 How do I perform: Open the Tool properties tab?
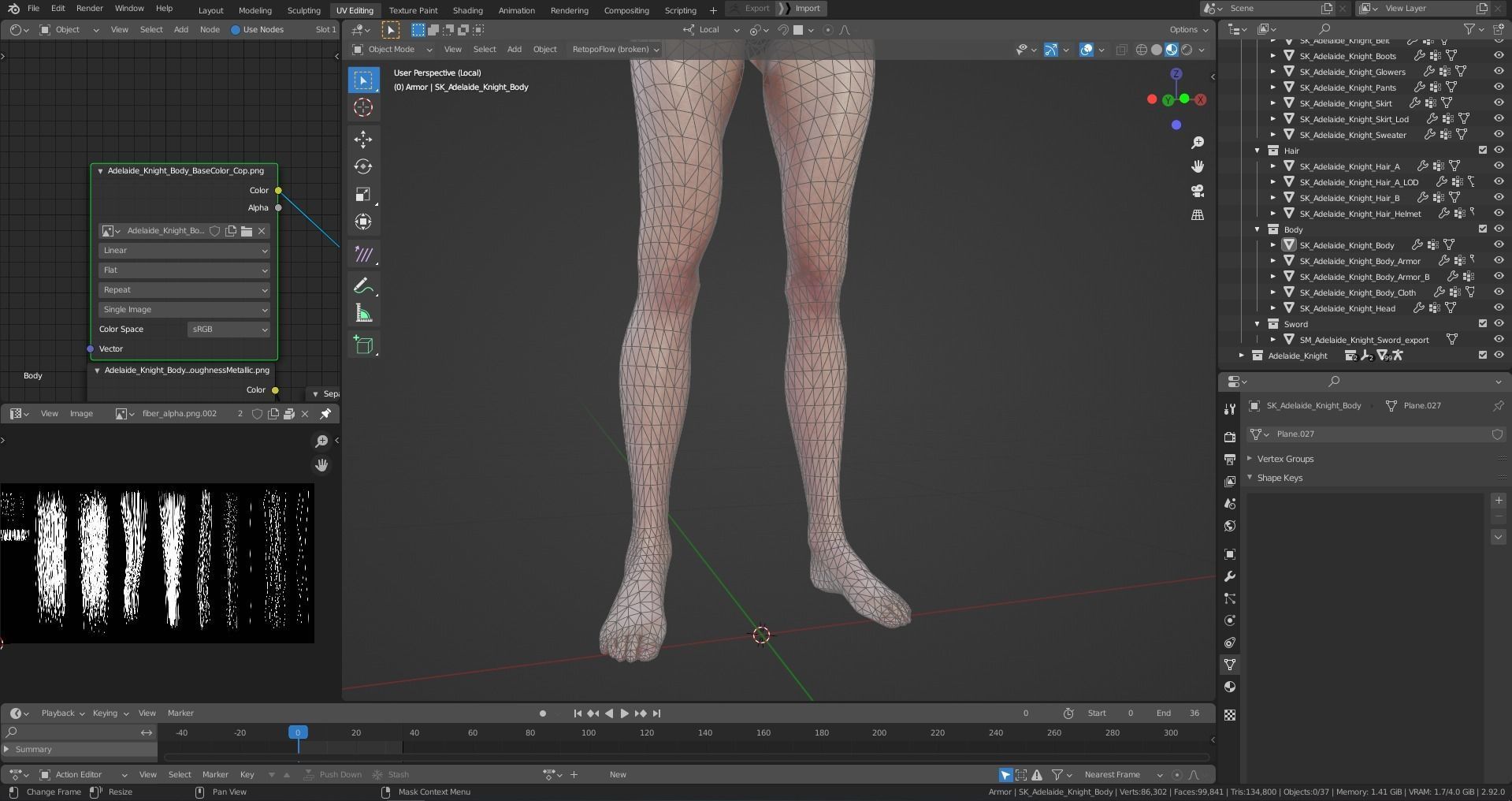point(1229,408)
